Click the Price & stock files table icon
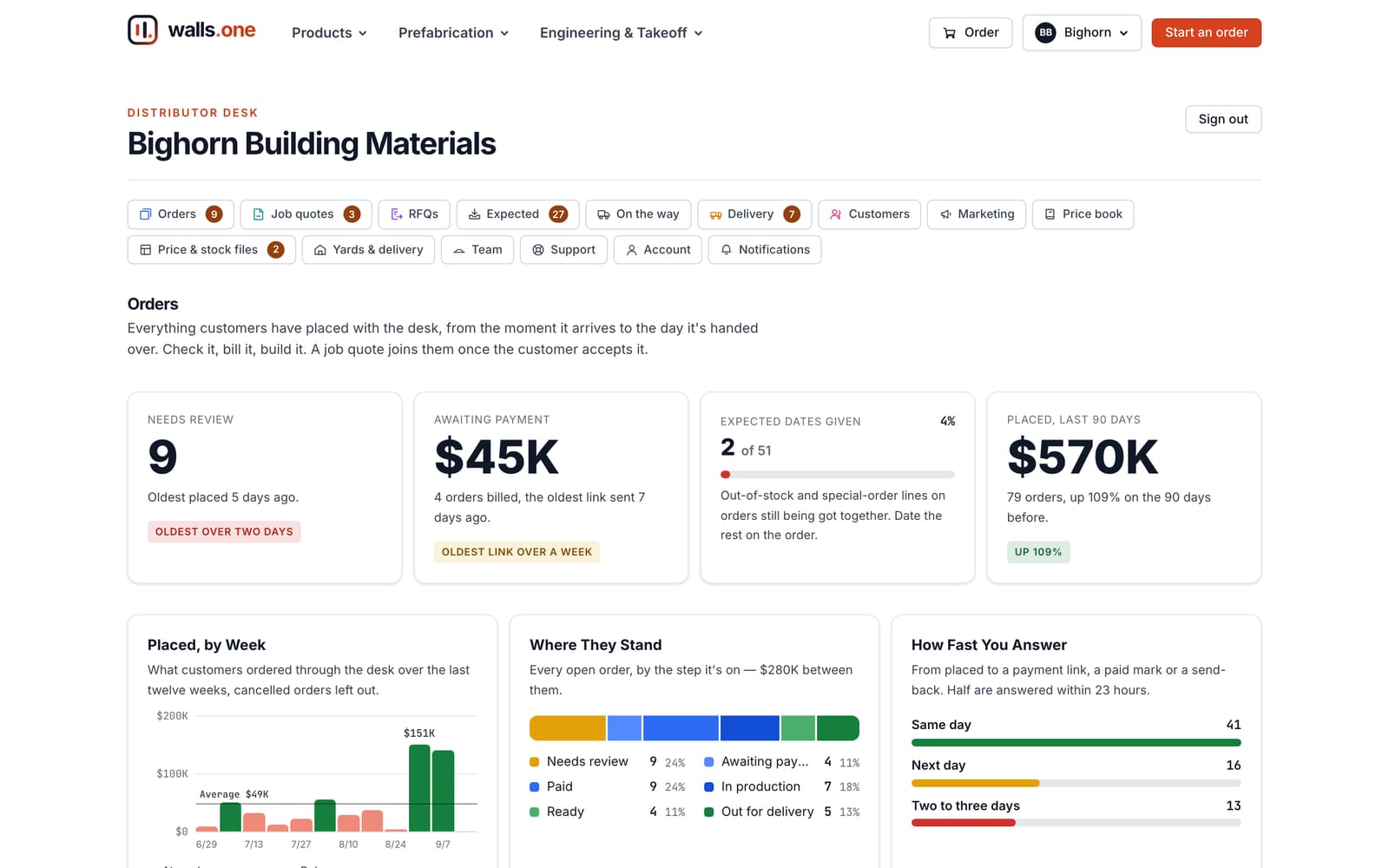The image size is (1389, 868). tap(146, 250)
